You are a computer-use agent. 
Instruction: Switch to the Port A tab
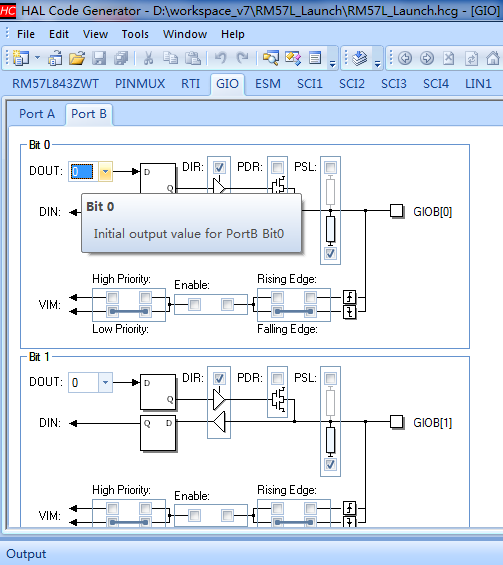tap(37, 114)
